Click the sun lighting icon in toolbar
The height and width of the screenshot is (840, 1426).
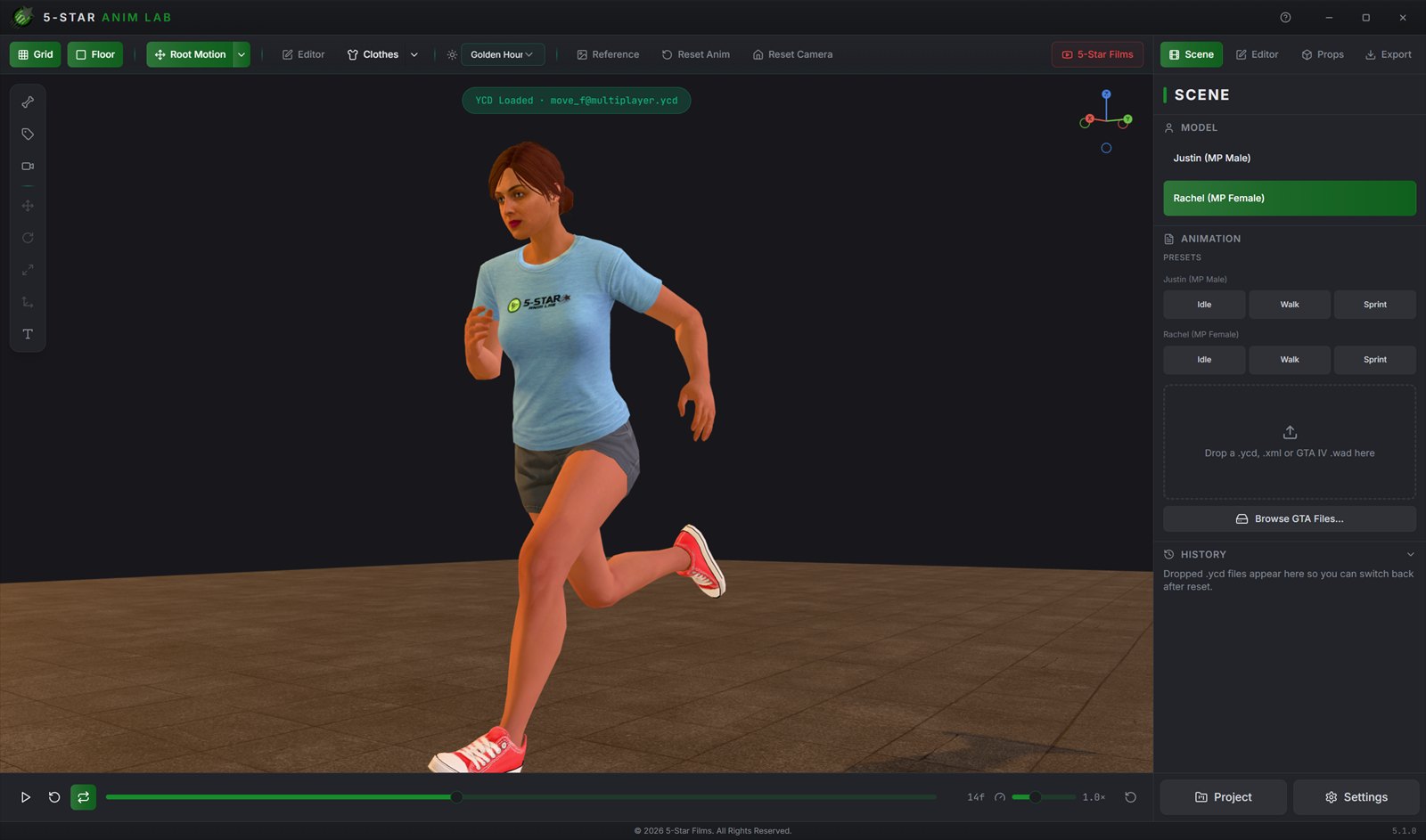452,54
